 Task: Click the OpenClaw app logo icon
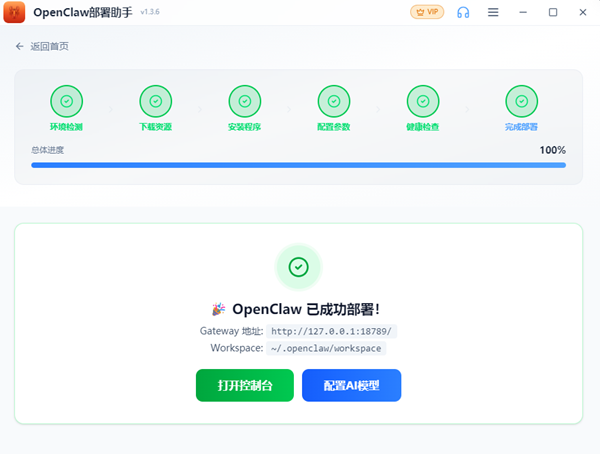14,12
